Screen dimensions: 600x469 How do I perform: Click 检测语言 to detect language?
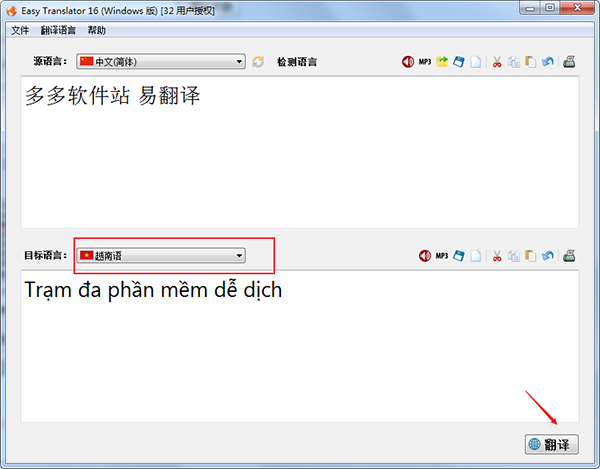point(297,62)
